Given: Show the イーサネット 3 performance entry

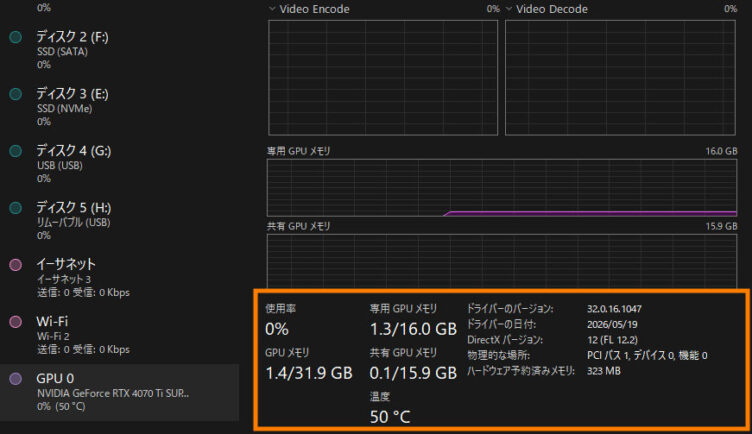Looking at the screenshot, I should [x=119, y=277].
